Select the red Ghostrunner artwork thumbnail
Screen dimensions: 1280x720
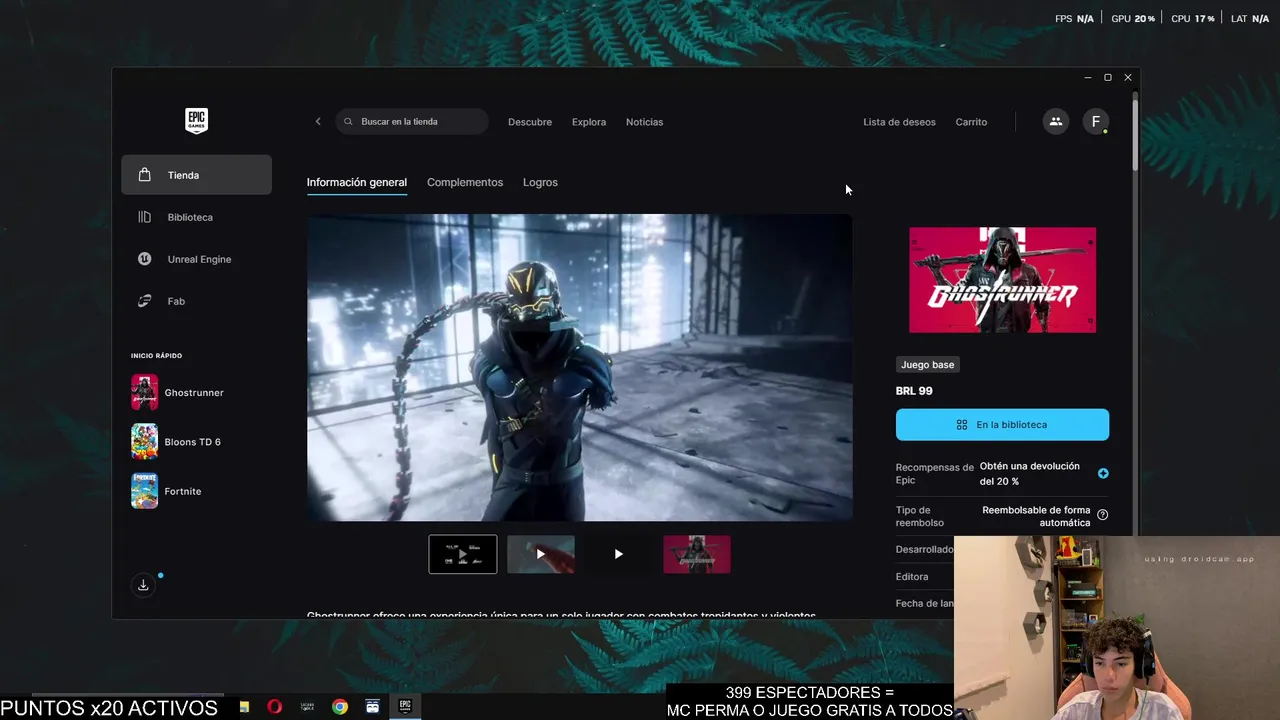(697, 554)
